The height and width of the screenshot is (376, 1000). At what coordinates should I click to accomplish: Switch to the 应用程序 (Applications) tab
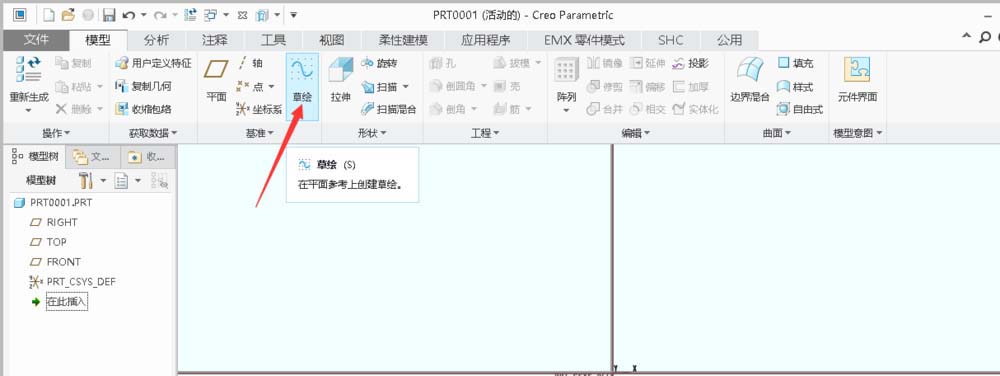(486, 40)
